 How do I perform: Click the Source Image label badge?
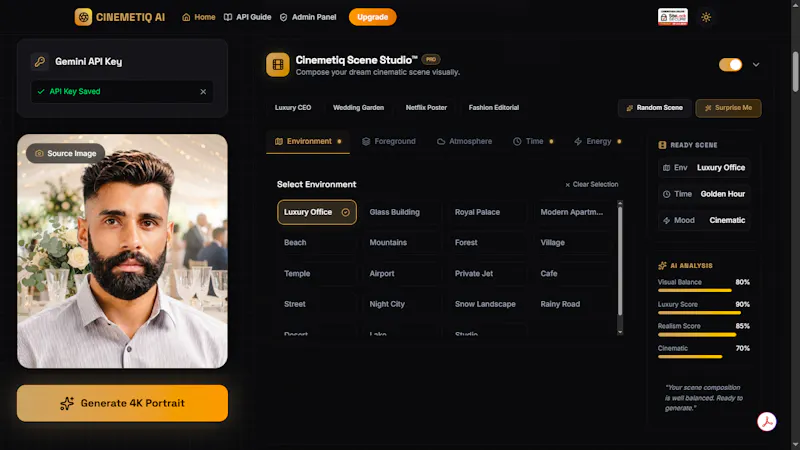[x=65, y=154]
